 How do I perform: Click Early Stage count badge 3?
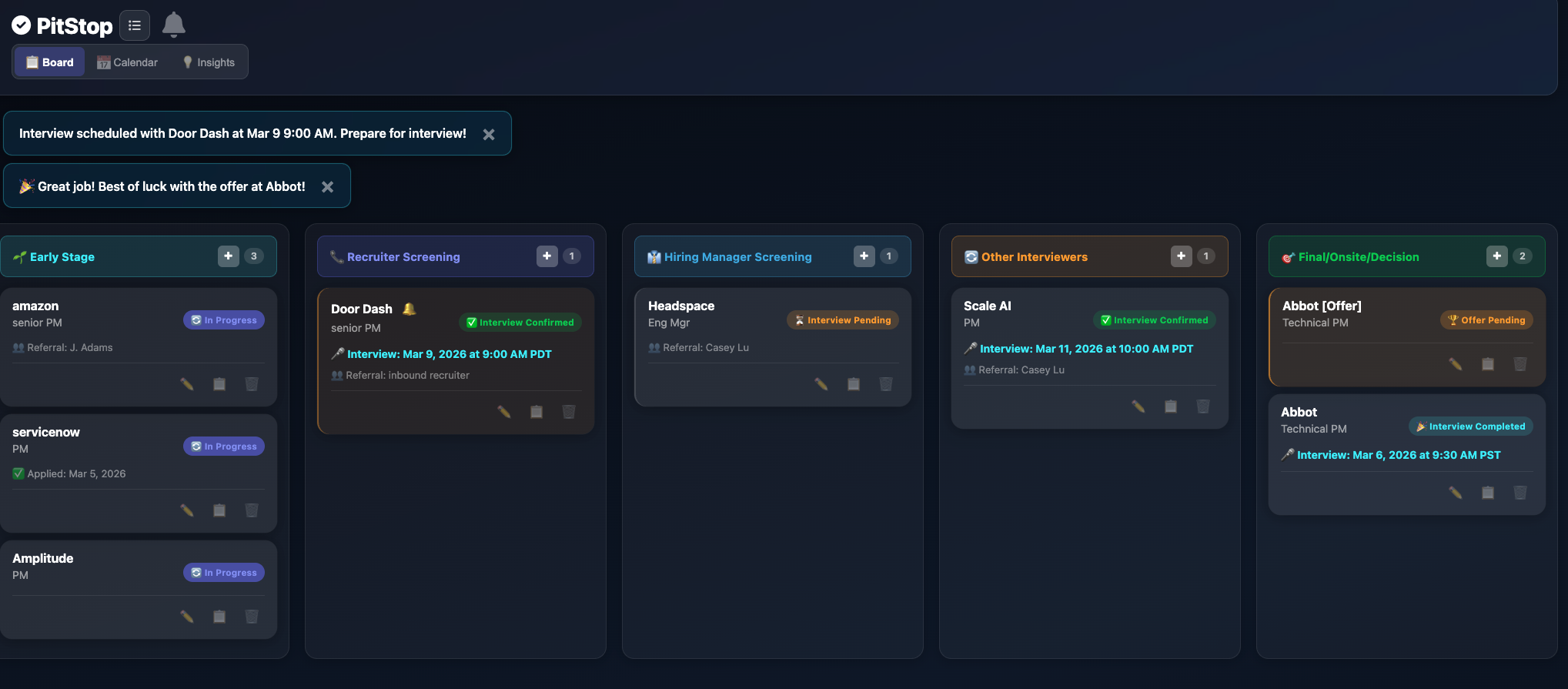tap(254, 256)
